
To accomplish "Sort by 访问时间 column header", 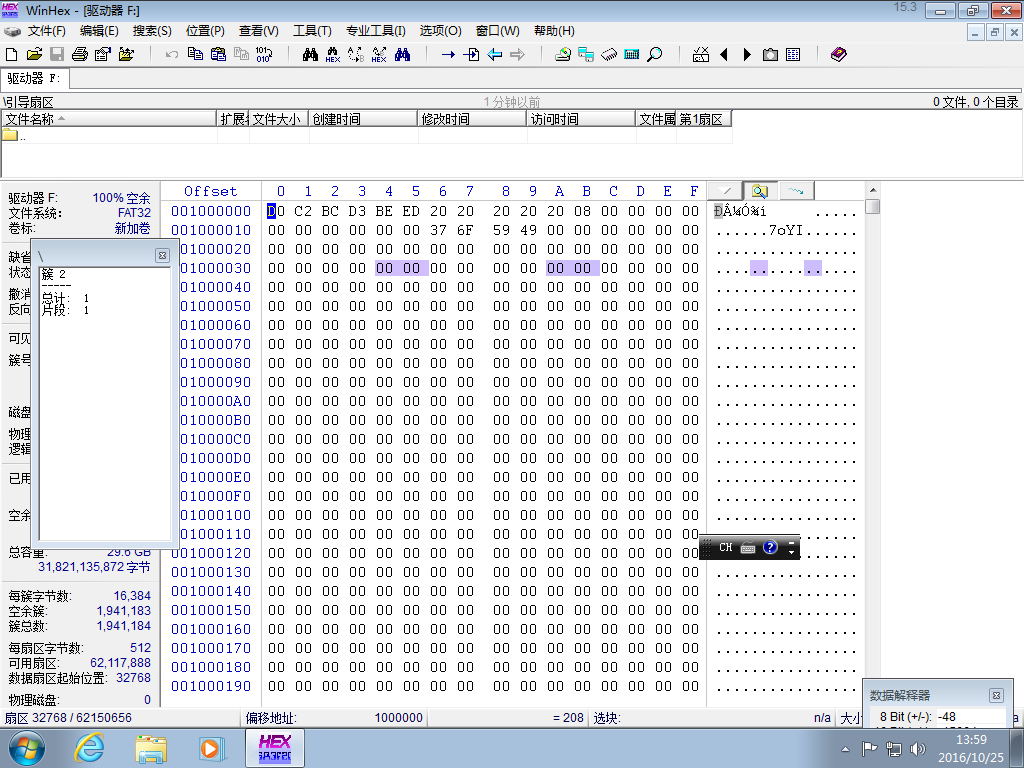I will point(581,119).
